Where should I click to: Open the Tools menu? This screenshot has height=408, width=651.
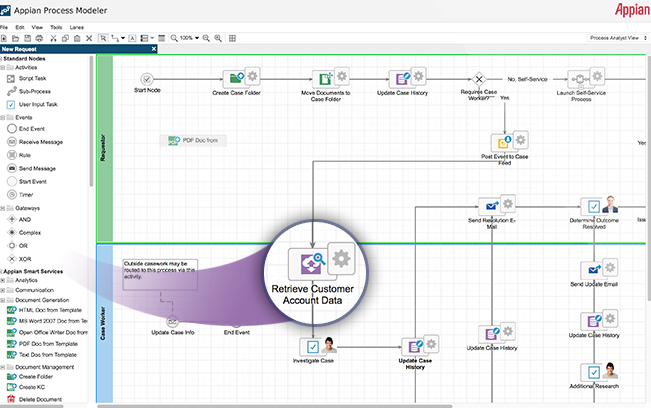coord(56,27)
